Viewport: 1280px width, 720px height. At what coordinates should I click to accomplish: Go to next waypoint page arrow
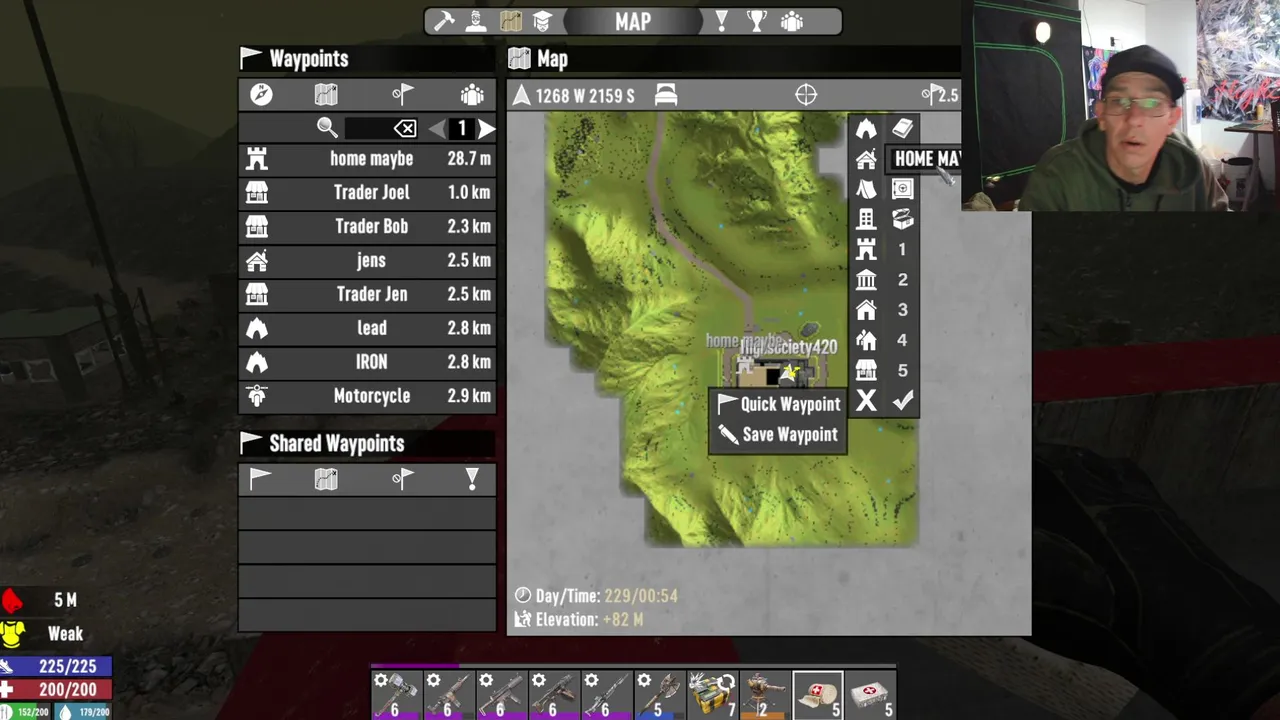486,128
